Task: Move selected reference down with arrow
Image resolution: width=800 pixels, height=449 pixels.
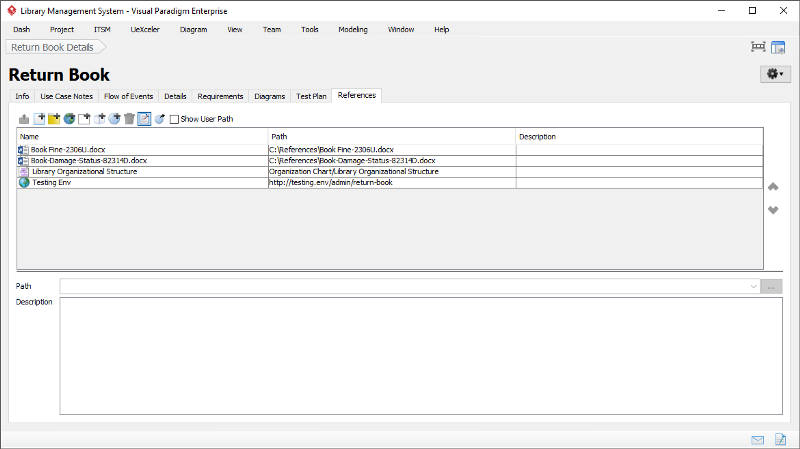Action: pyautogui.click(x=772, y=210)
